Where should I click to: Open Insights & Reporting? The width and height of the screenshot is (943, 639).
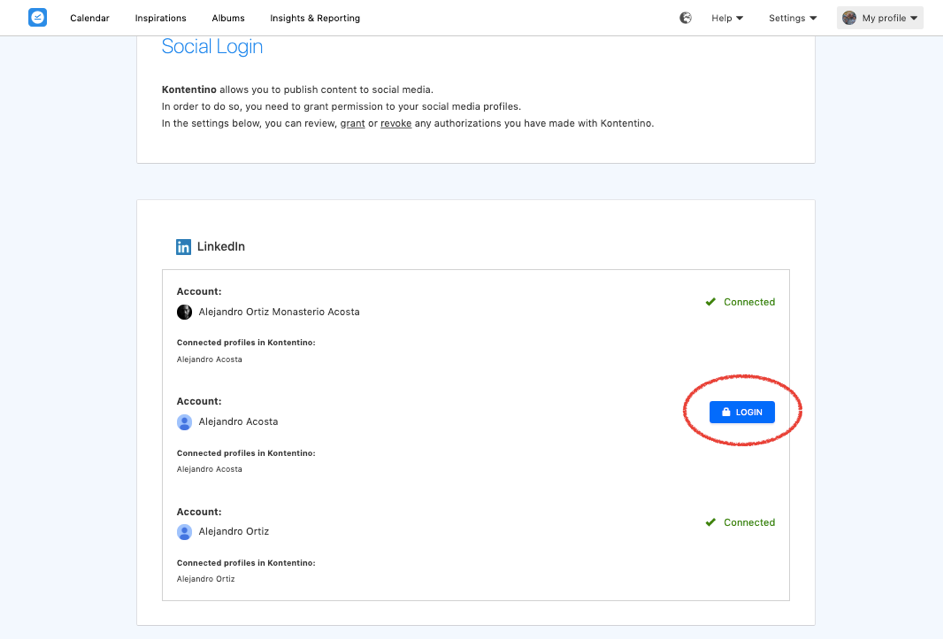[315, 18]
